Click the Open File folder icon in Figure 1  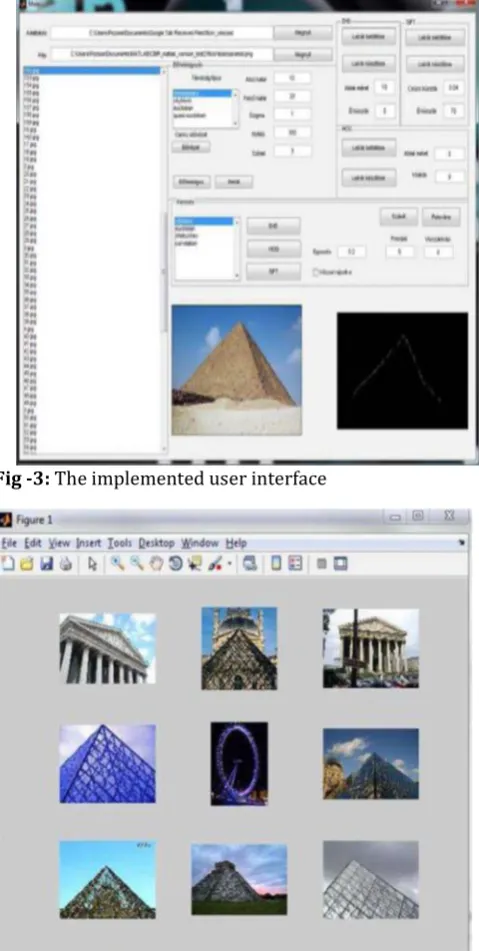[x=27, y=564]
